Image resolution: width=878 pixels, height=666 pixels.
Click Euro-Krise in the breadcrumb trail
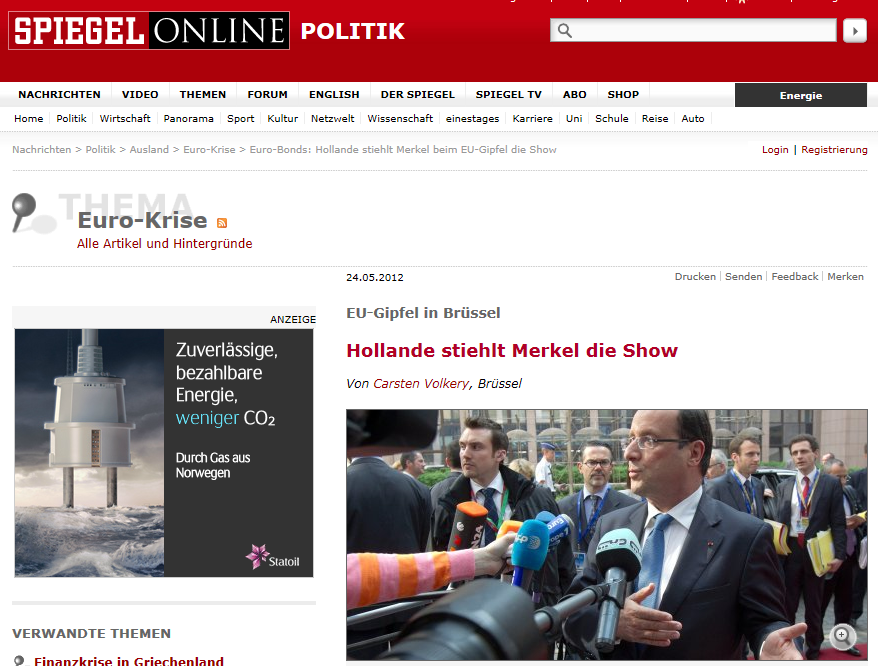[207, 150]
